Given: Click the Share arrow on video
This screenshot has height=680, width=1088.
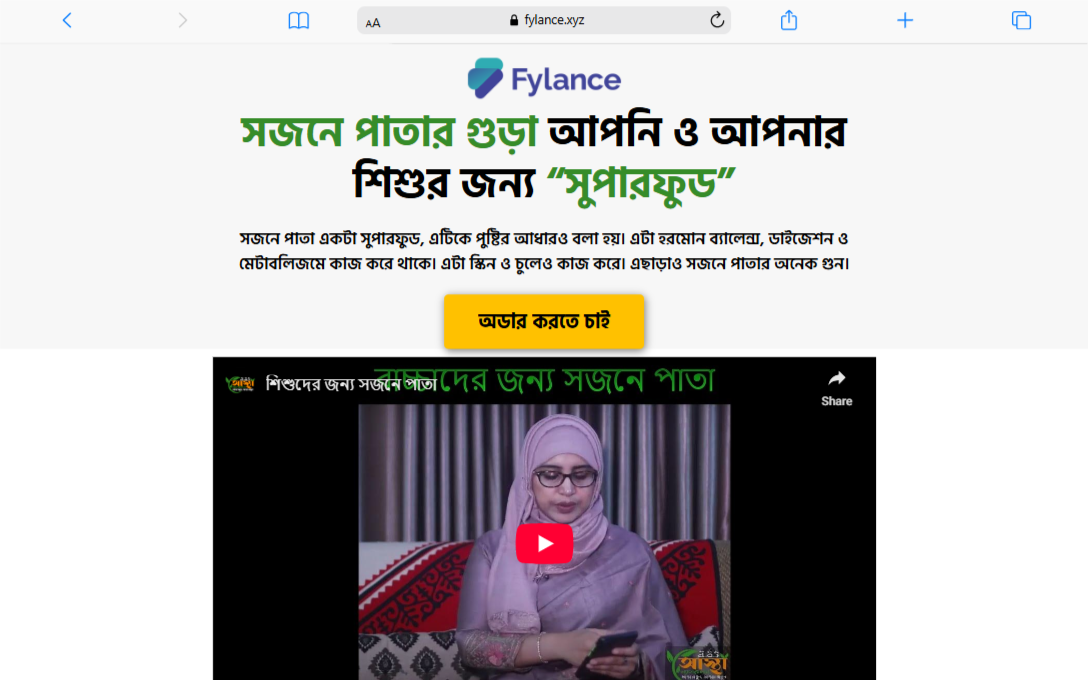Looking at the screenshot, I should 837,389.
